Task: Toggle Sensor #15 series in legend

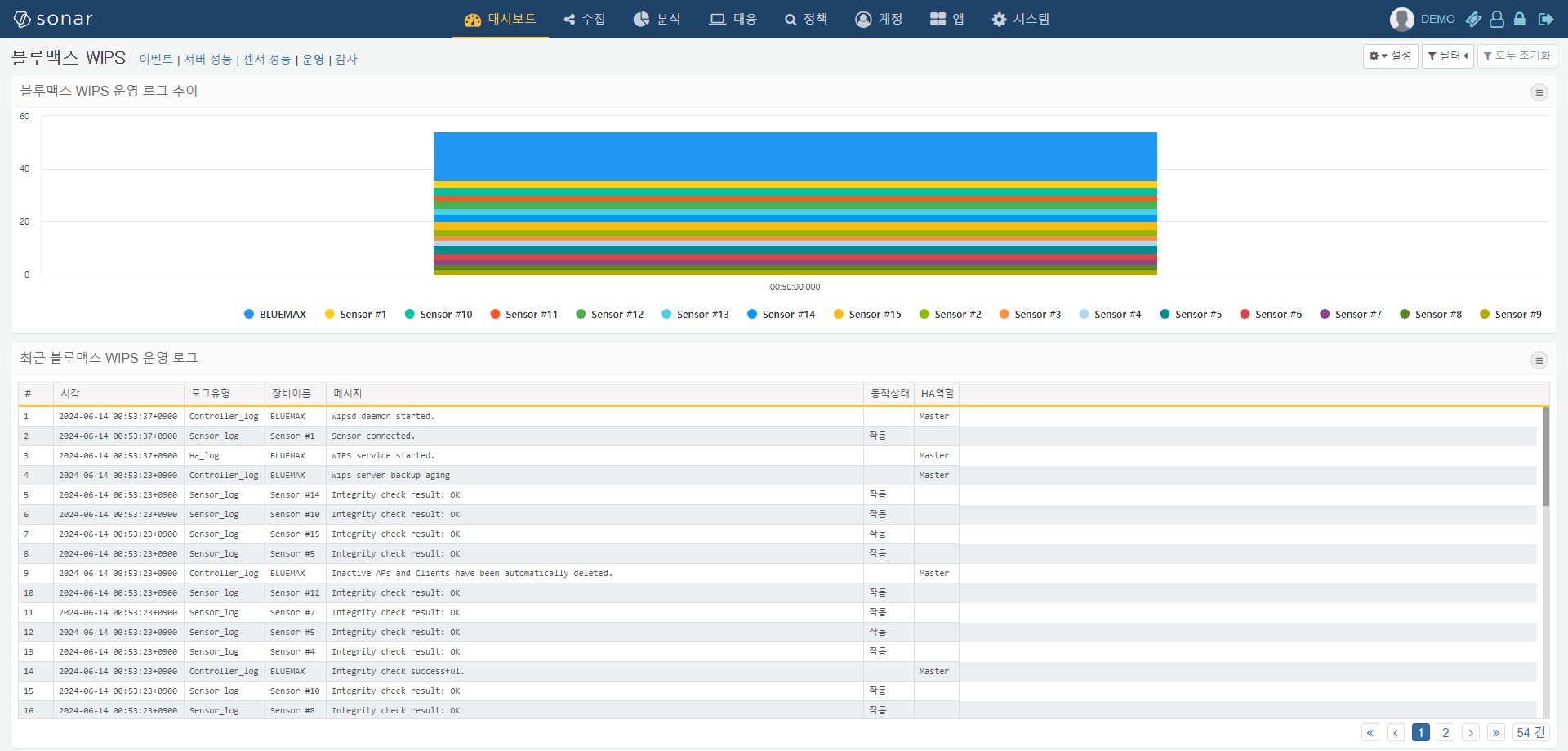Action: (867, 314)
